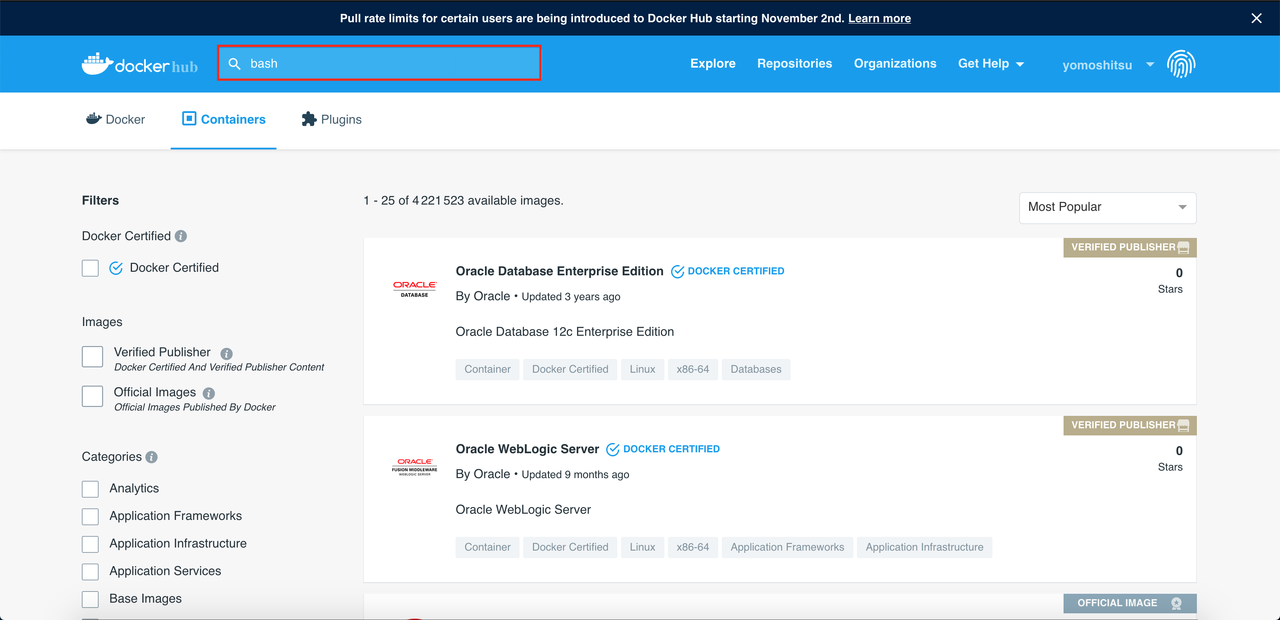Click Application Infrastructure tag on WebLogic card

point(924,547)
